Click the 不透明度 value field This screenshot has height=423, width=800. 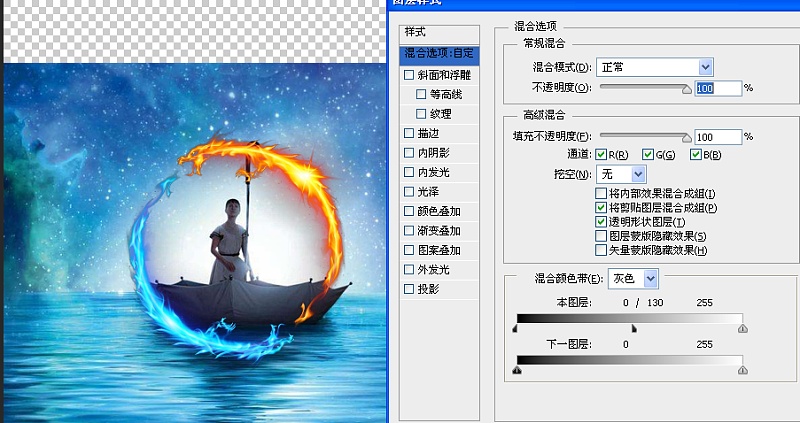click(x=718, y=88)
